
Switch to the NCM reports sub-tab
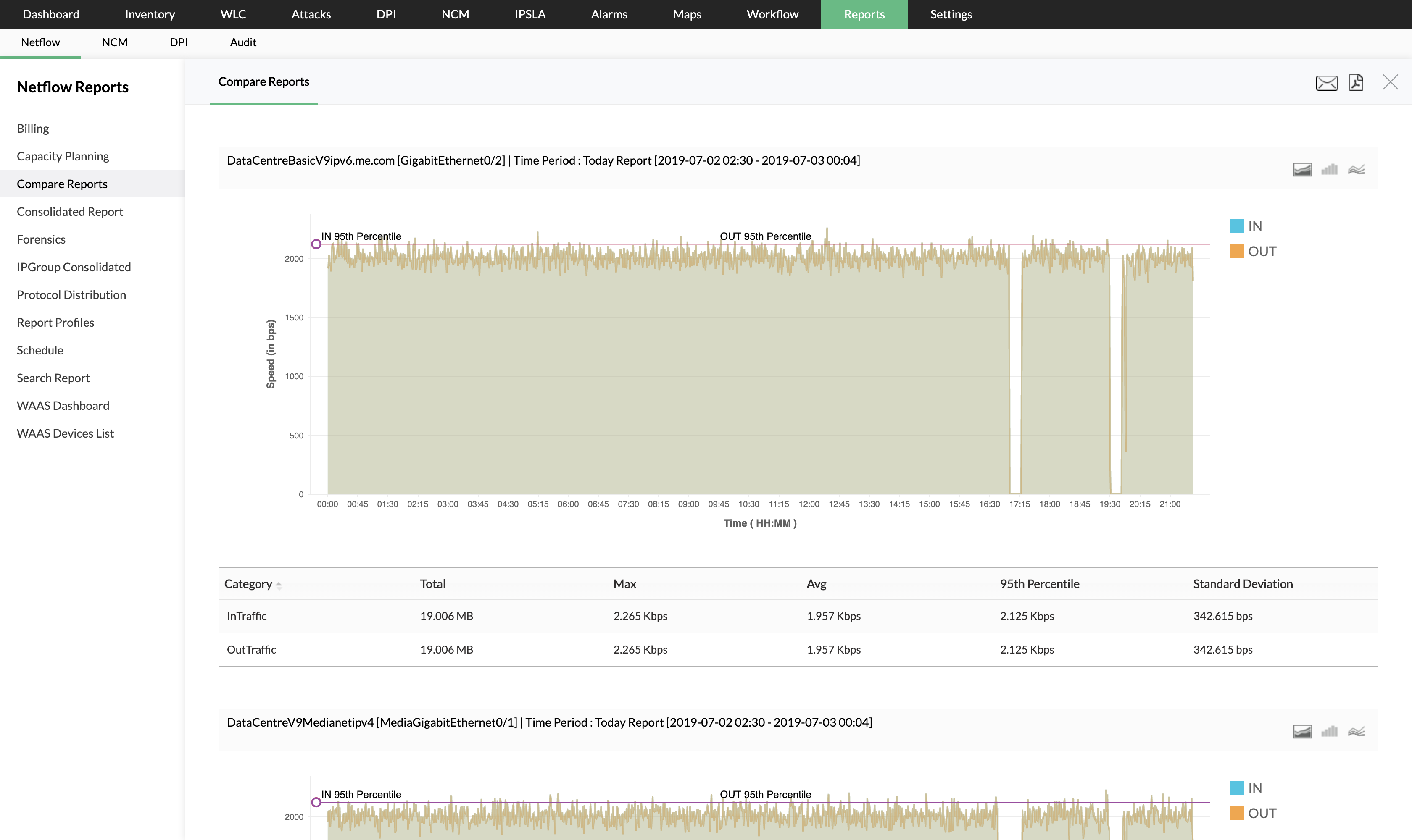114,42
